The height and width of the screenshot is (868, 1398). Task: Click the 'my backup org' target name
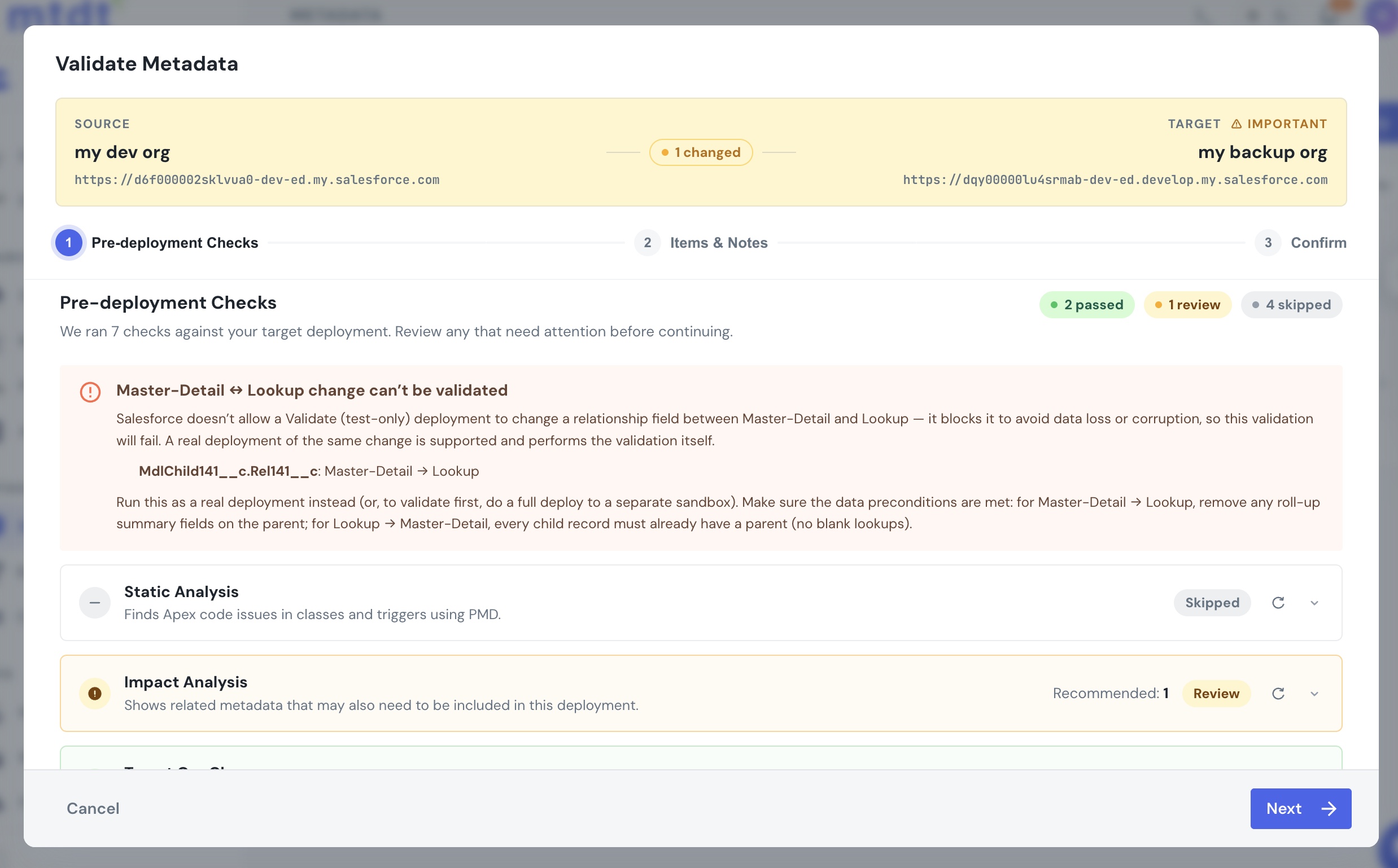click(x=1262, y=152)
